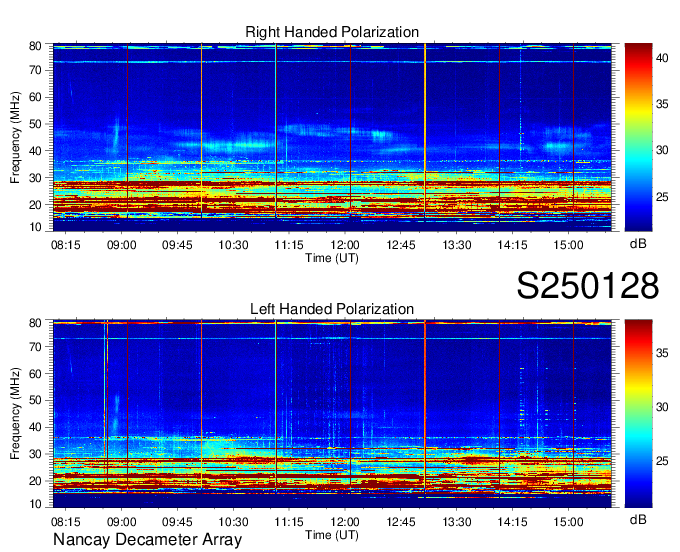This screenshot has height=552, width=680.
Task: Click the 25 tick on left-handed colorbar
Action: 662,461
